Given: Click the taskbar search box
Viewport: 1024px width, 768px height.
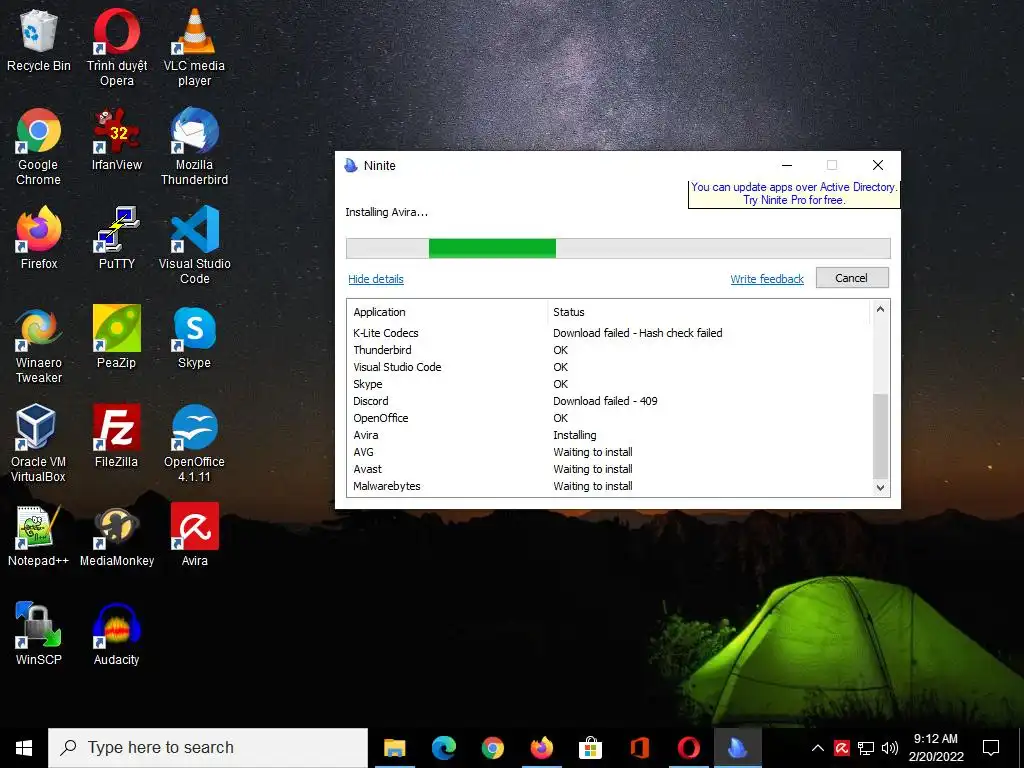Looking at the screenshot, I should click(208, 748).
